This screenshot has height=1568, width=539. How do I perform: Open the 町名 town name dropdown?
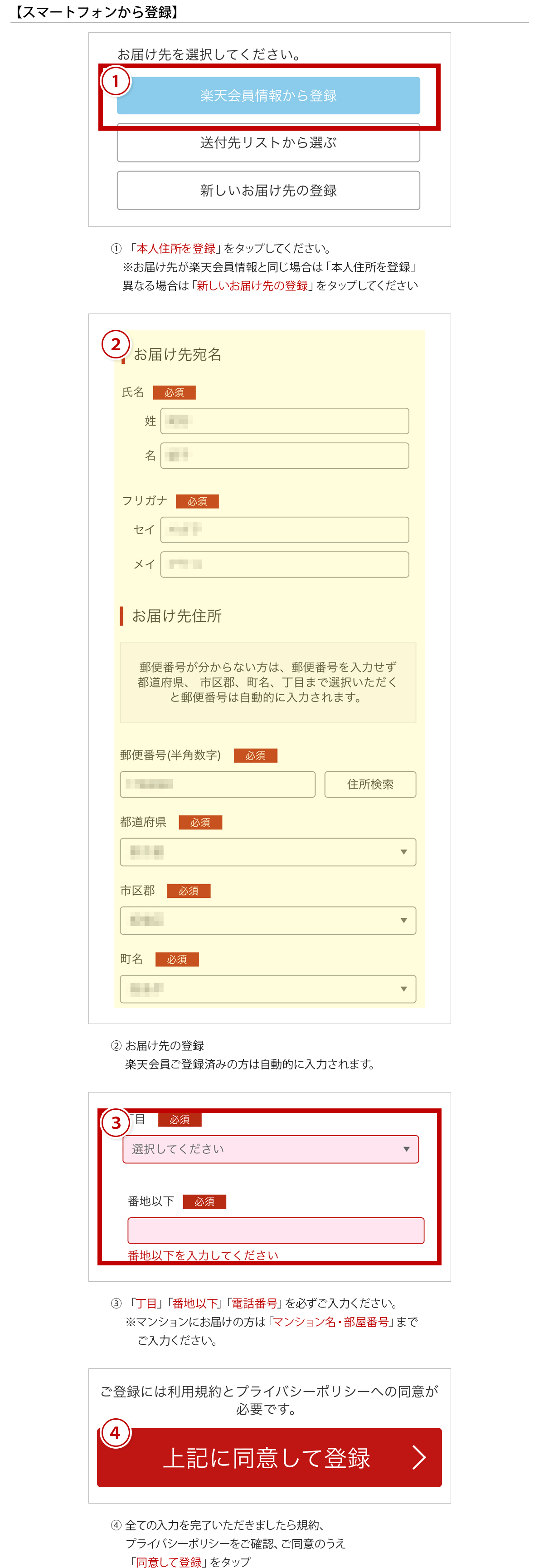[x=268, y=989]
